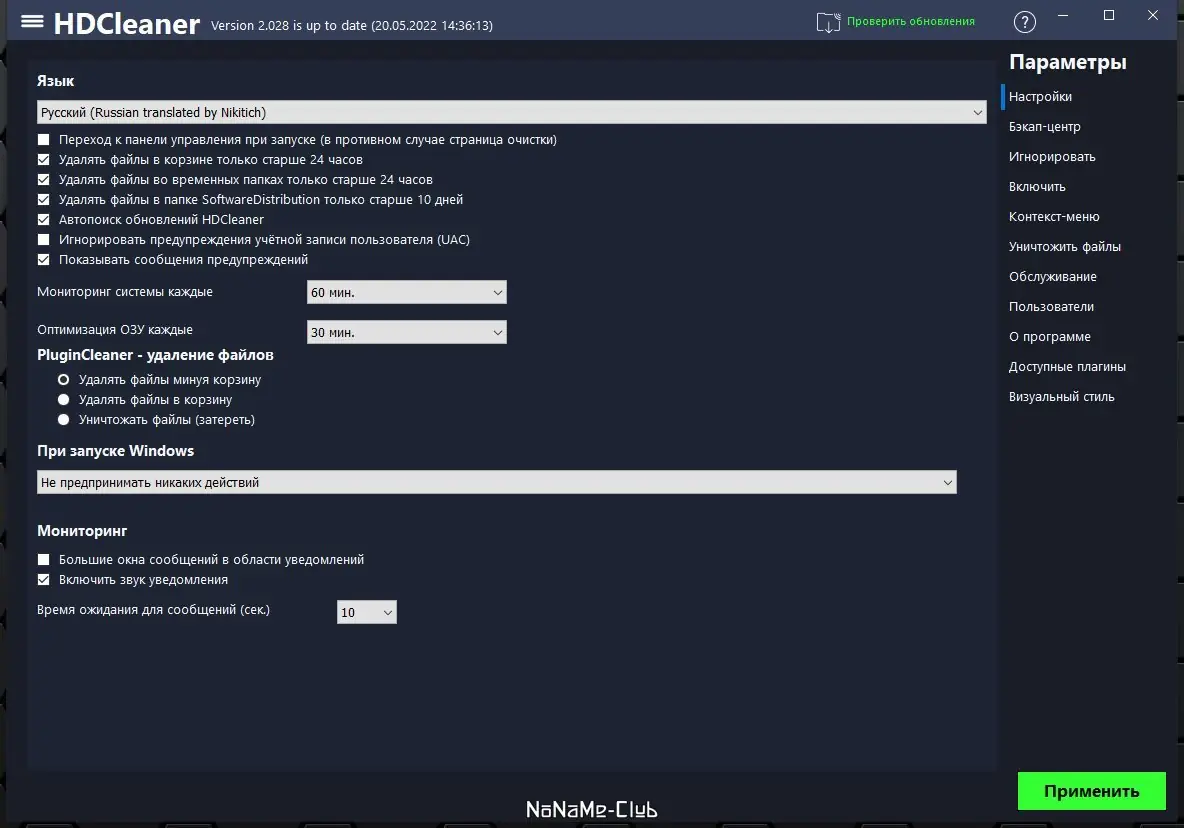Expand Мониторинг системы 60 мин. dropdown
This screenshot has height=828, width=1184.
pyautogui.click(x=406, y=292)
